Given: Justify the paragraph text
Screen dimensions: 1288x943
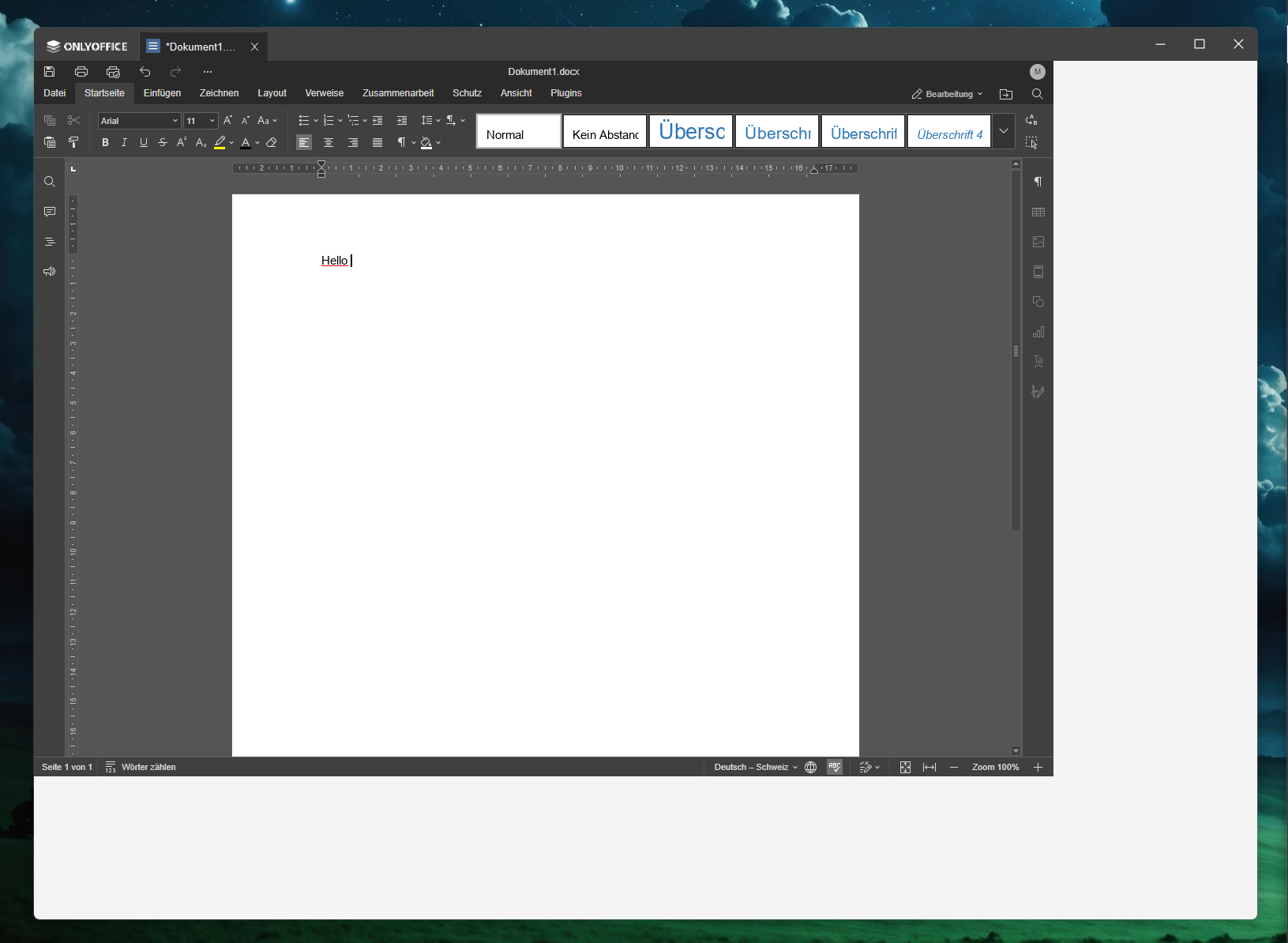Looking at the screenshot, I should [377, 143].
